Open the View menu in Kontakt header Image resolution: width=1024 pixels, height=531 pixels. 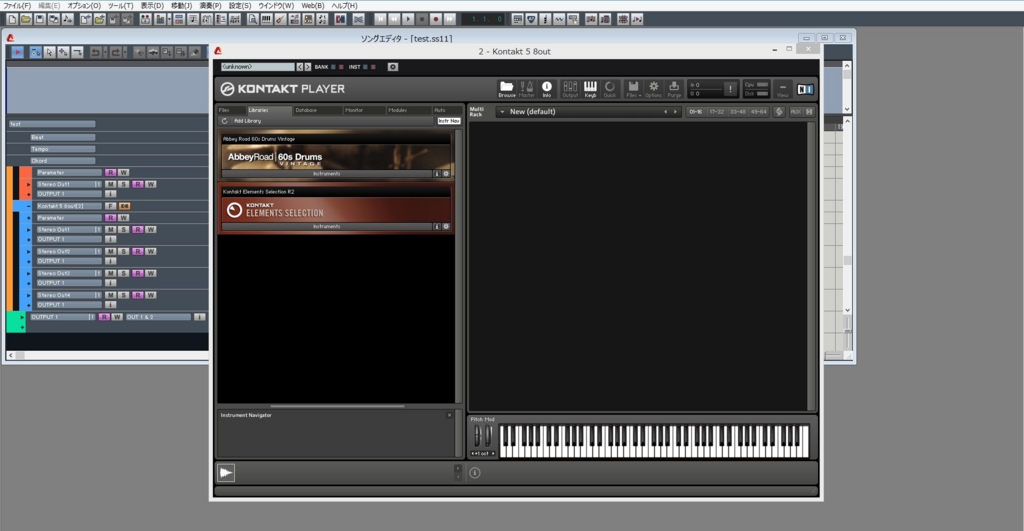(782, 89)
